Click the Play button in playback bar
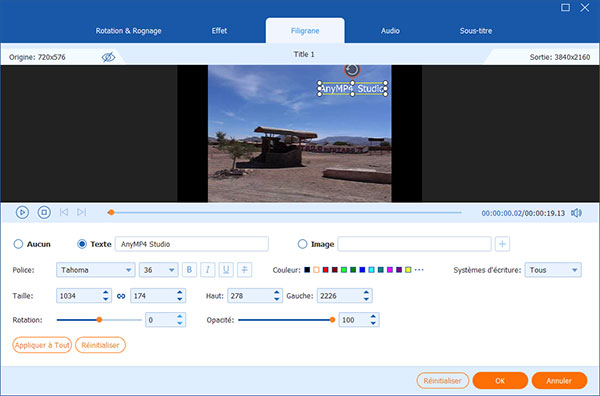Viewport: 600px width, 396px height. click(22, 212)
